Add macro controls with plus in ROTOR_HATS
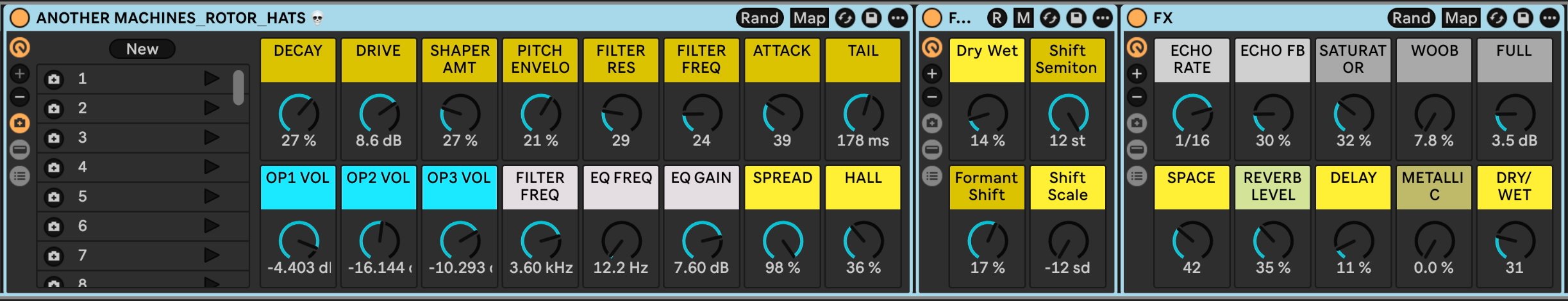 pos(20,74)
